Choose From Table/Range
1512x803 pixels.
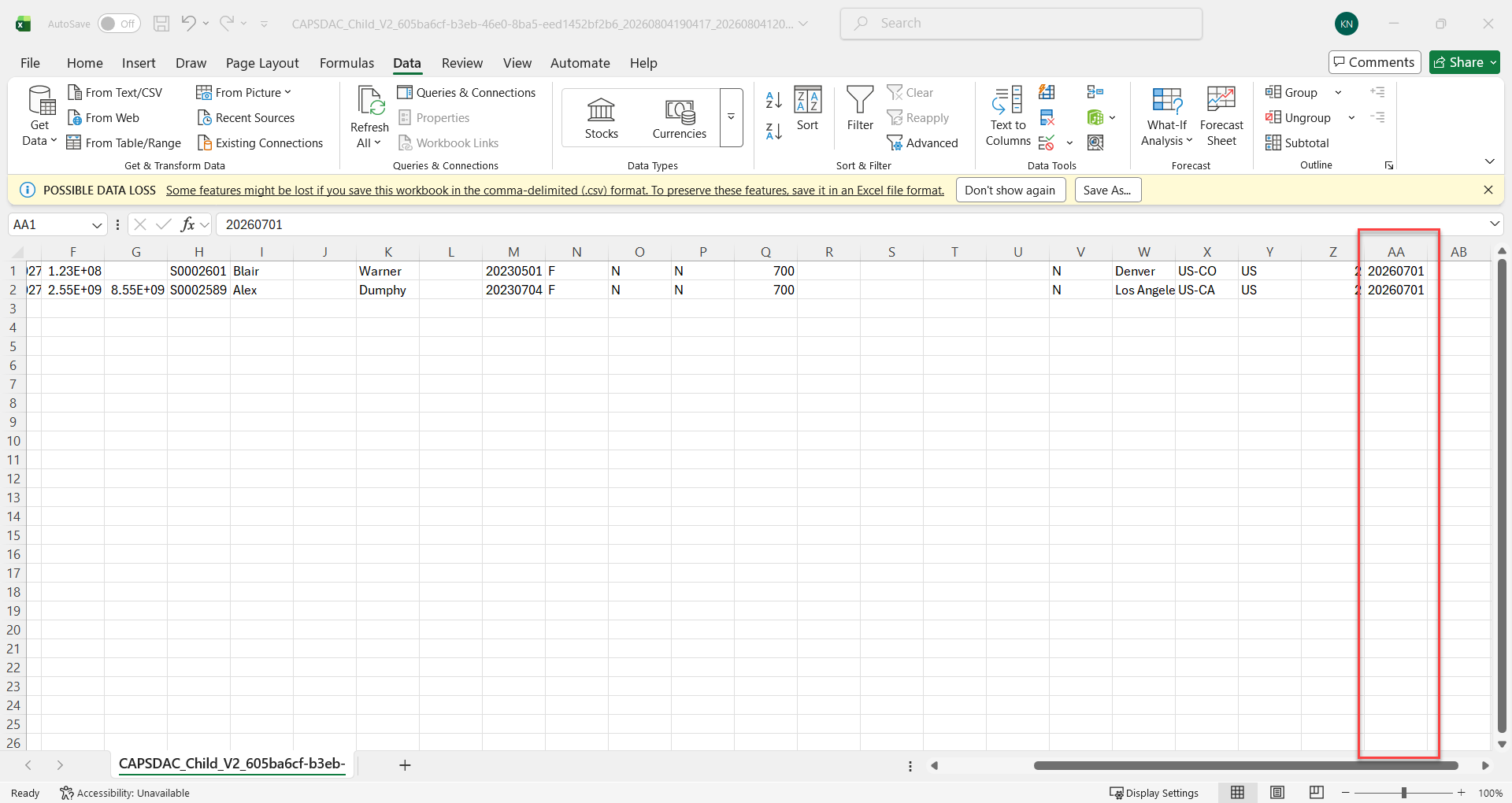124,143
